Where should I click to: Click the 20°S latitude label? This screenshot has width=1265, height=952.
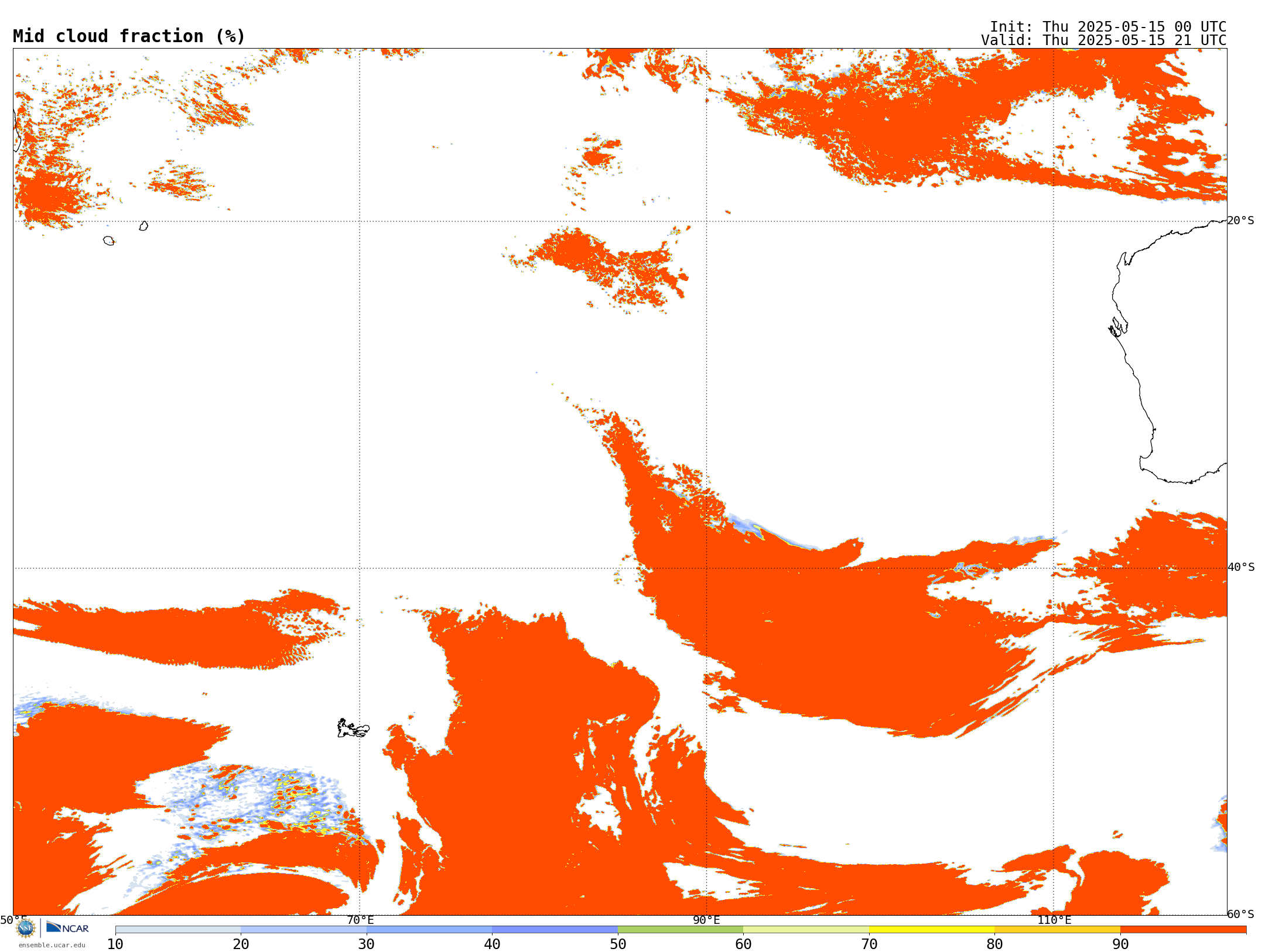[x=1240, y=221]
